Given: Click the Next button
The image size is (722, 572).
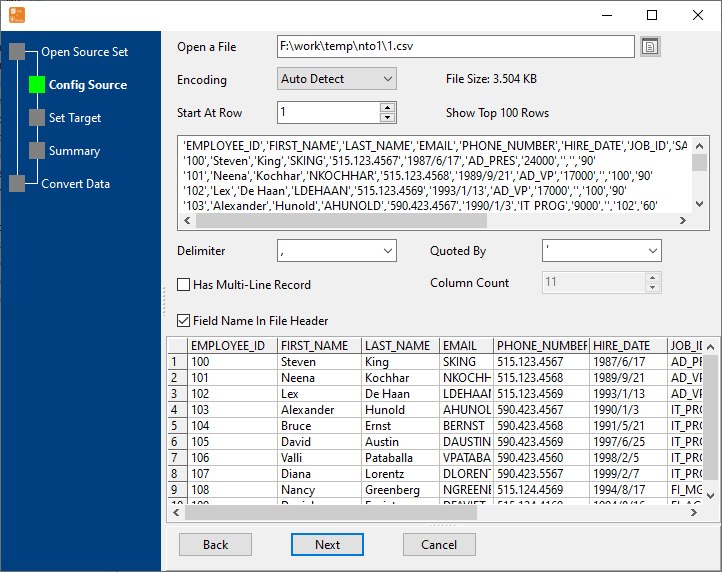Looking at the screenshot, I should [327, 545].
